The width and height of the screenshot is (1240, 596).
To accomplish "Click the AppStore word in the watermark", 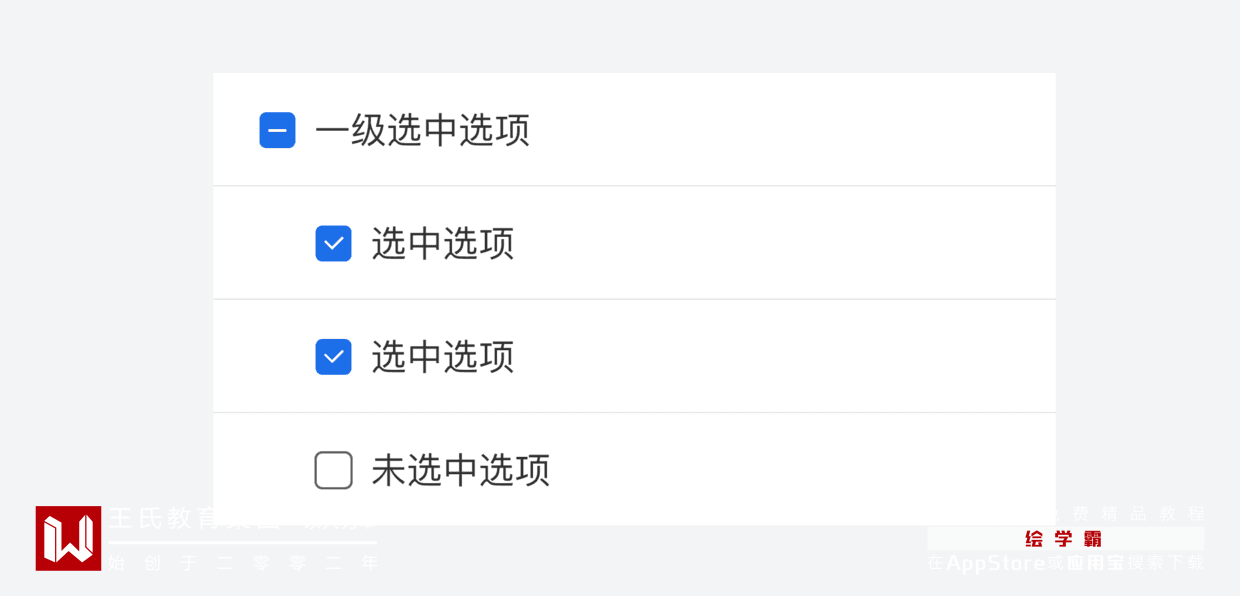I will click(x=995, y=563).
